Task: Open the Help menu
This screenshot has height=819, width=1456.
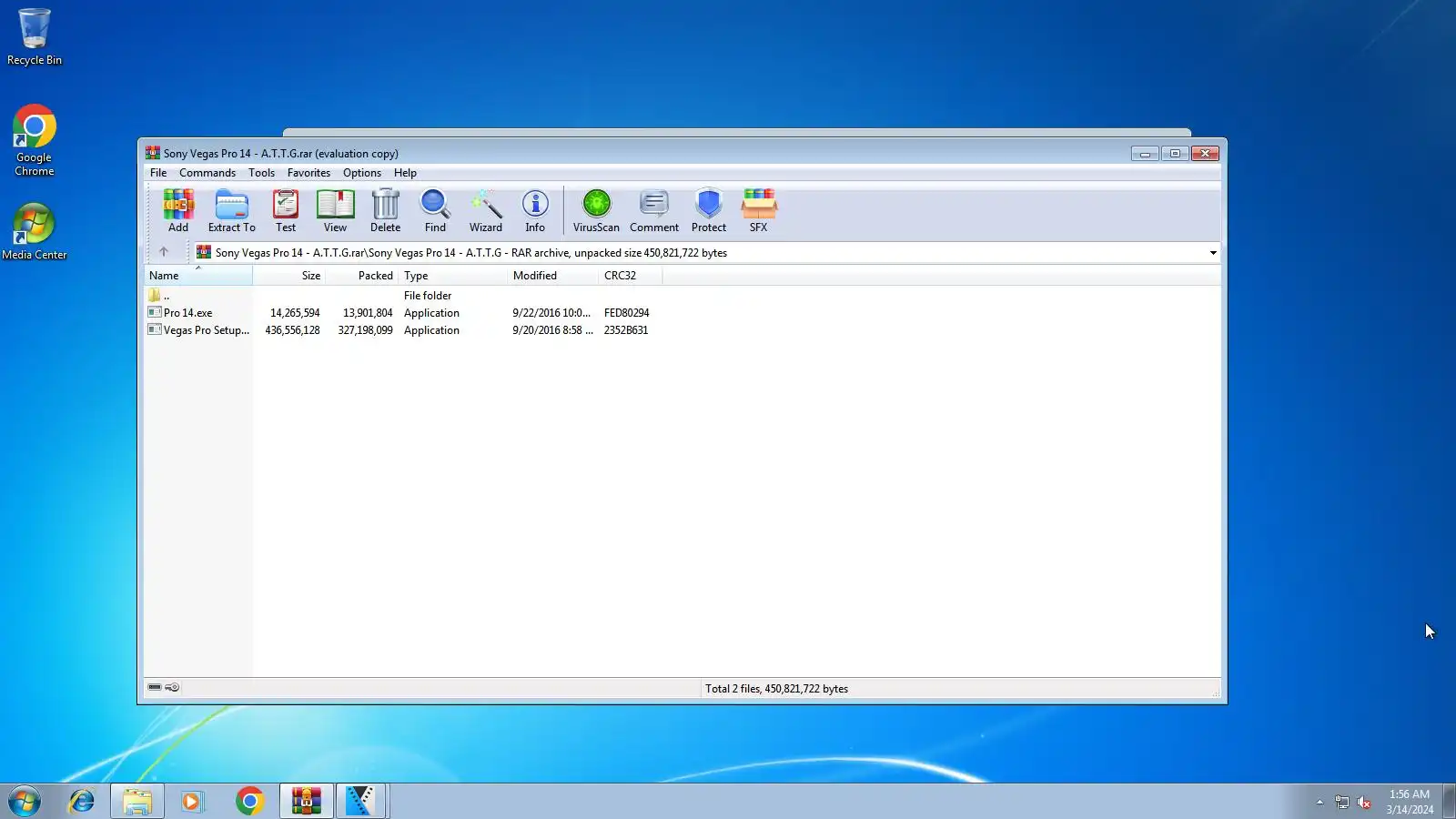Action: coord(405,173)
